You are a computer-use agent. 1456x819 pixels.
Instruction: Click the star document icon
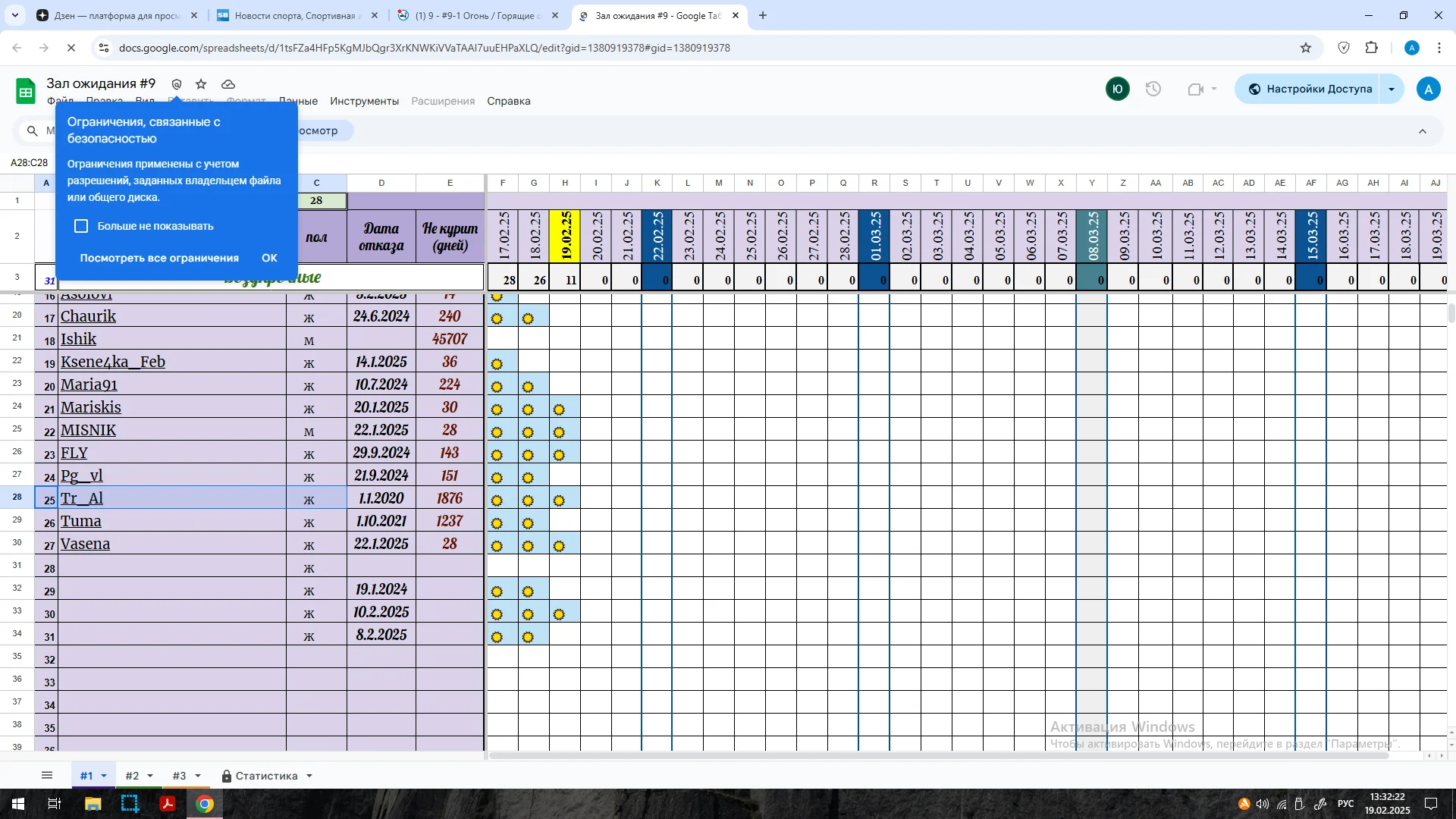tap(201, 84)
